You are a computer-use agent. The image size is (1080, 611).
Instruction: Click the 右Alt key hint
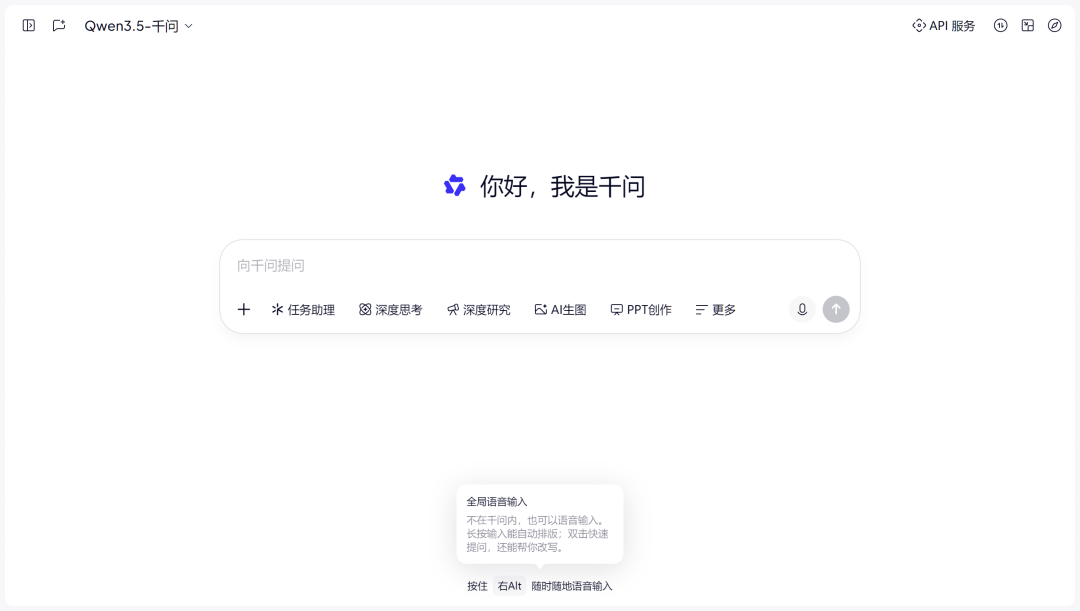tap(510, 586)
